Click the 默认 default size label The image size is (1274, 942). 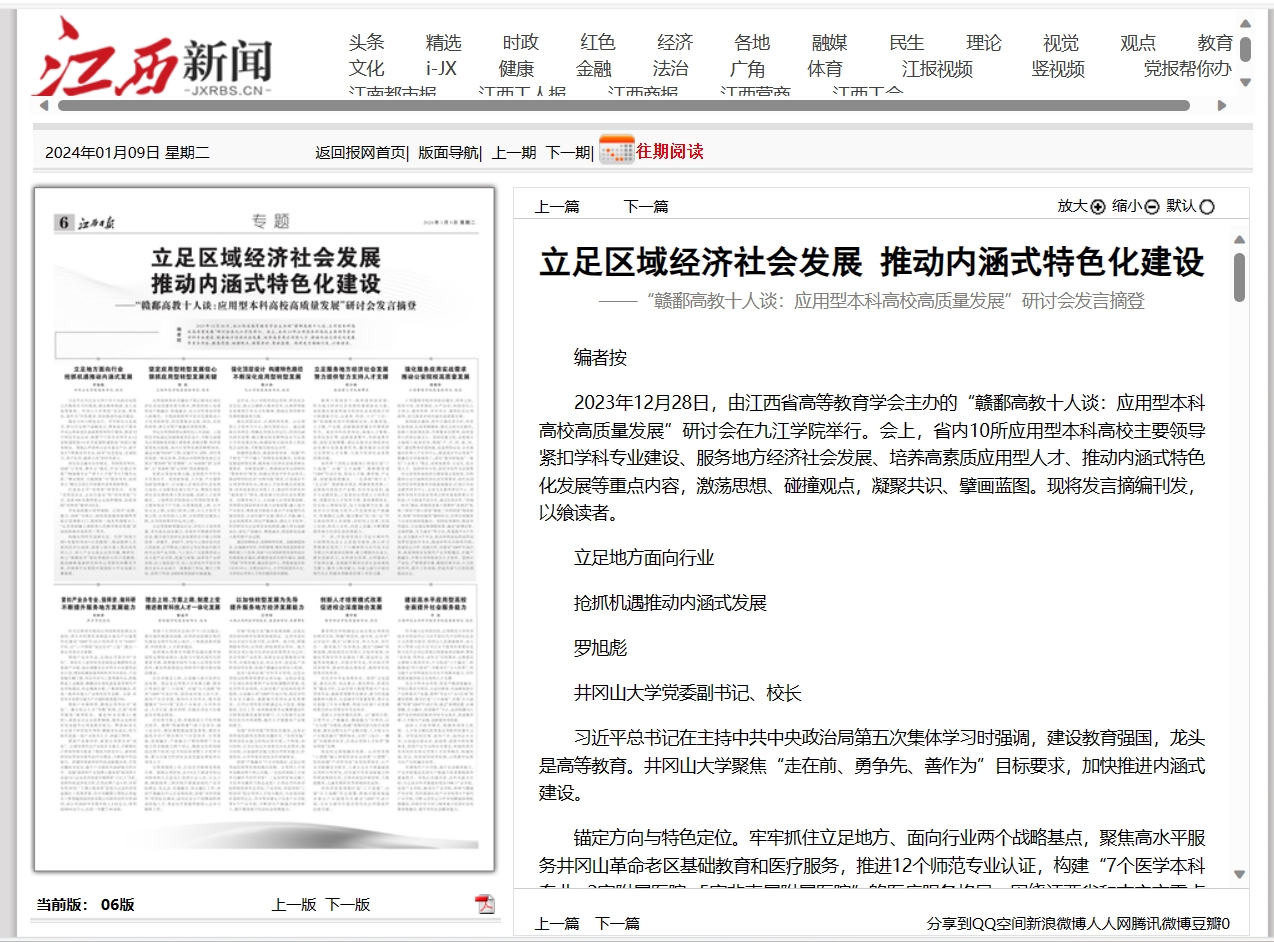coord(1181,206)
